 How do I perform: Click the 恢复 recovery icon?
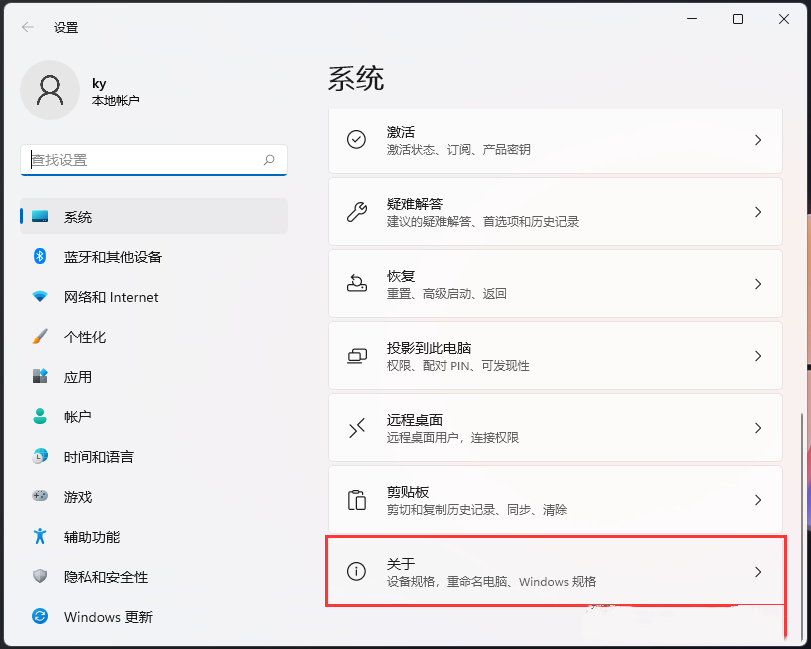tap(357, 284)
